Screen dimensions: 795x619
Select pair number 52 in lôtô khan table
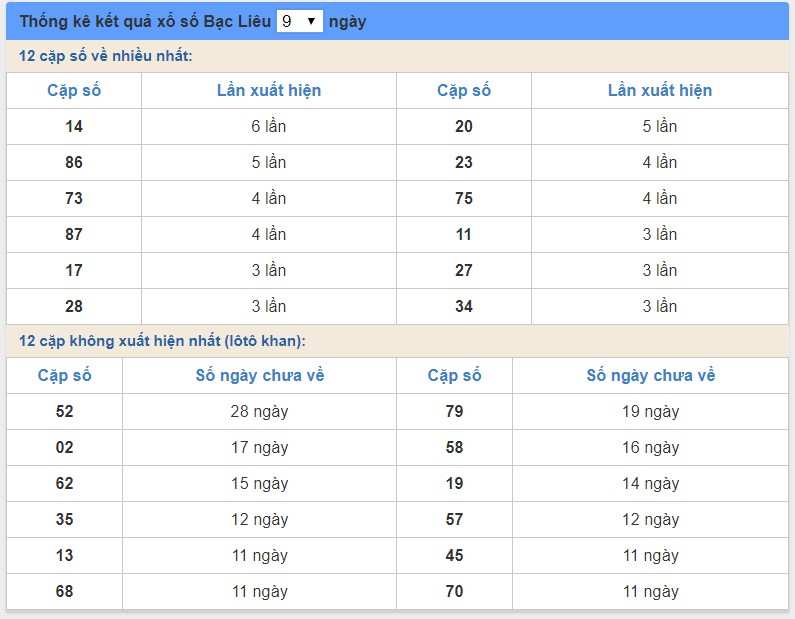[x=64, y=411]
